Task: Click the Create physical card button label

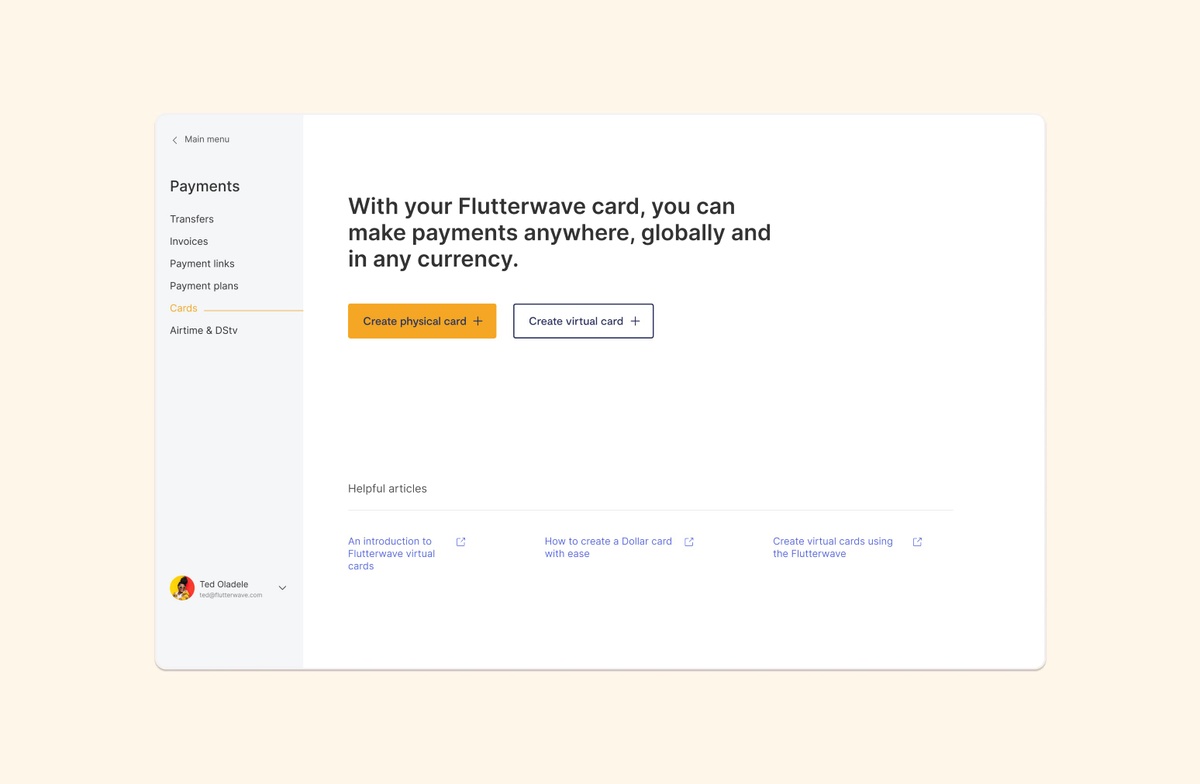Action: pos(415,321)
